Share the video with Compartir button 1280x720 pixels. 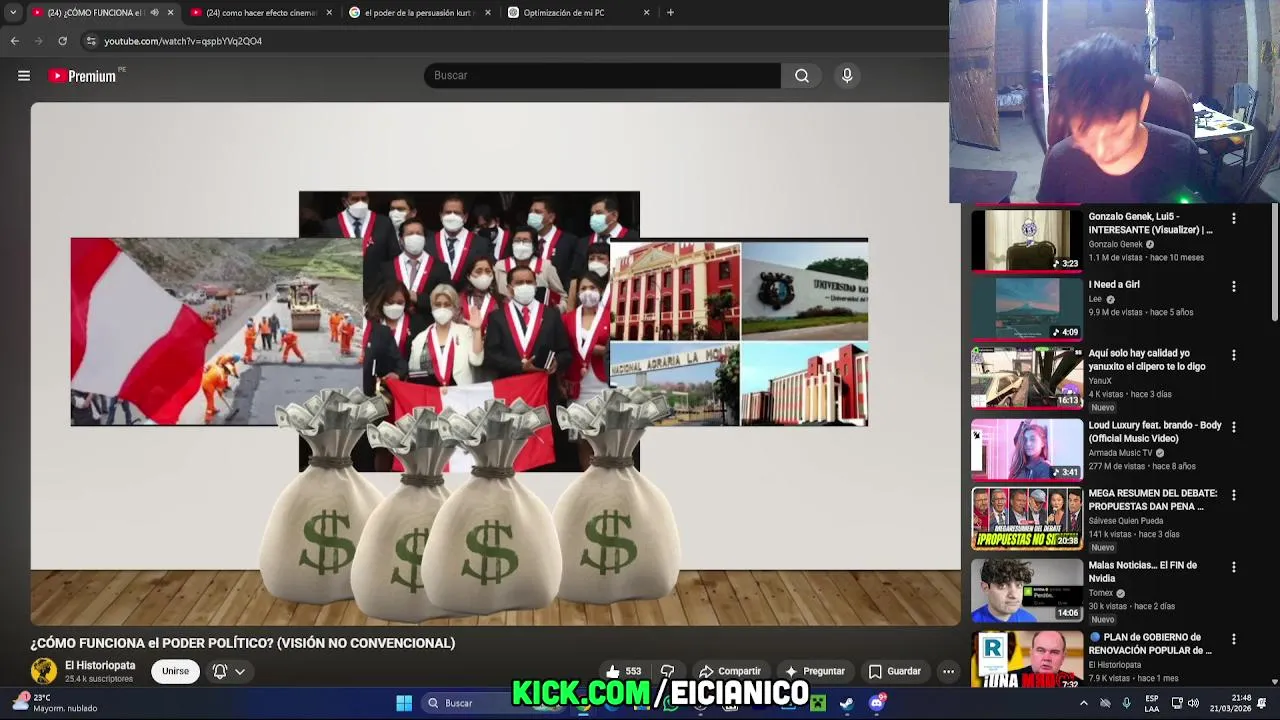click(x=730, y=671)
